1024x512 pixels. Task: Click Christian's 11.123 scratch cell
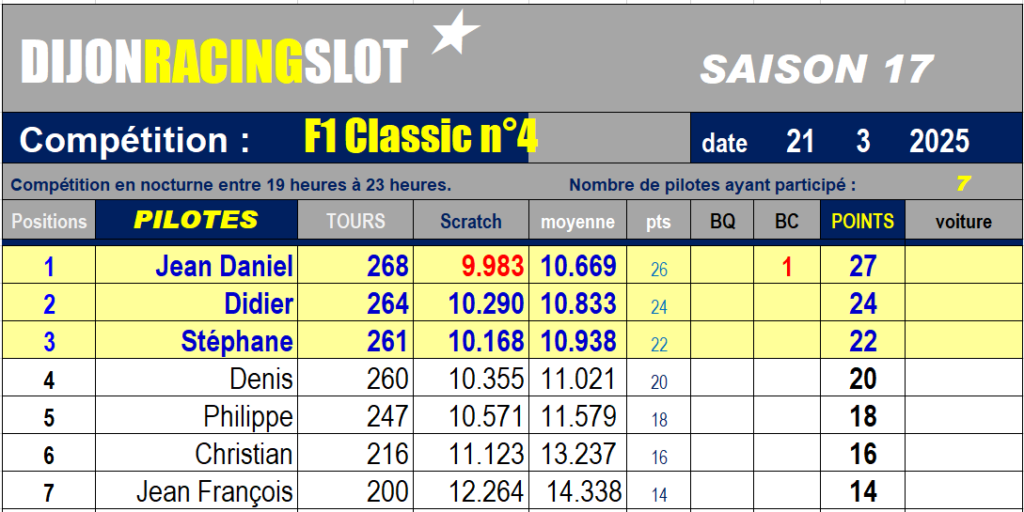[x=471, y=454]
